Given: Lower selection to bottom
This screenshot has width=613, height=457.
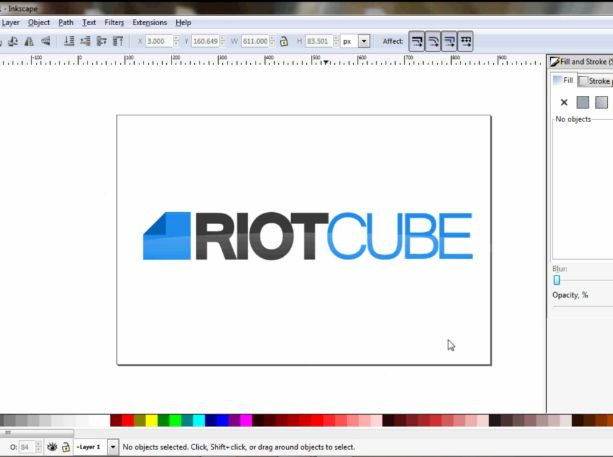Looking at the screenshot, I should click(69, 41).
